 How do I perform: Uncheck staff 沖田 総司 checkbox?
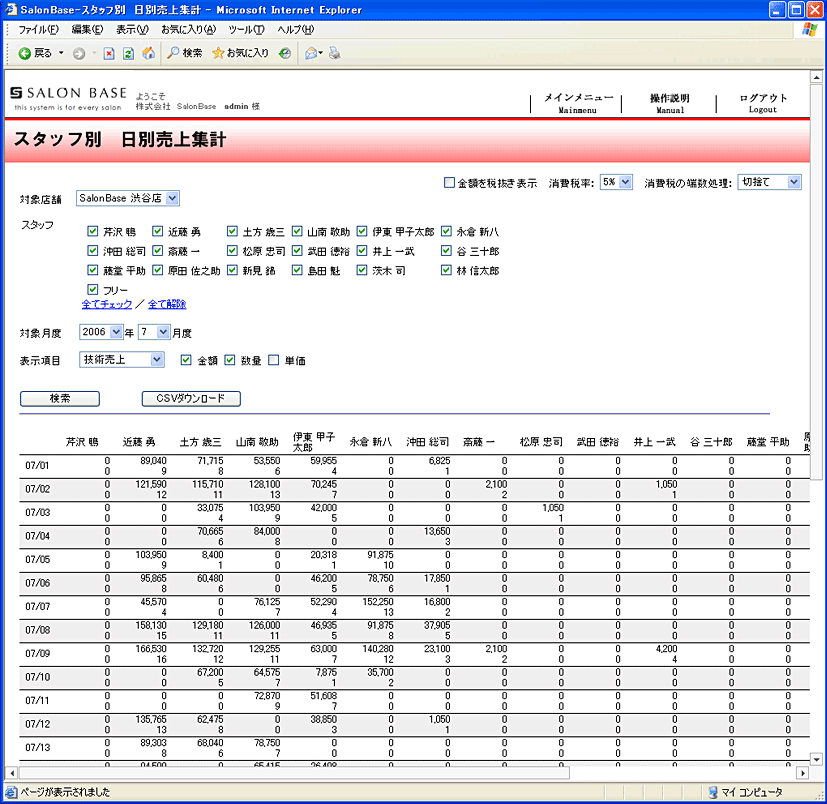(x=92, y=251)
